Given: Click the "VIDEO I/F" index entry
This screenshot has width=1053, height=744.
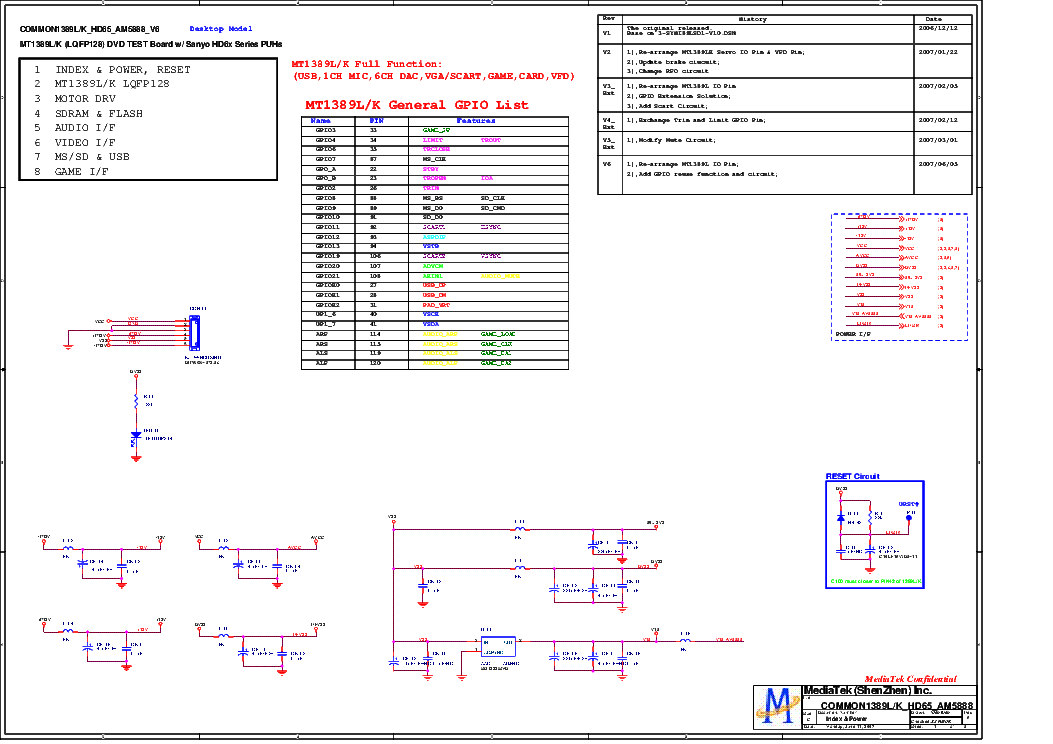Looking at the screenshot, I should click(x=75, y=142).
